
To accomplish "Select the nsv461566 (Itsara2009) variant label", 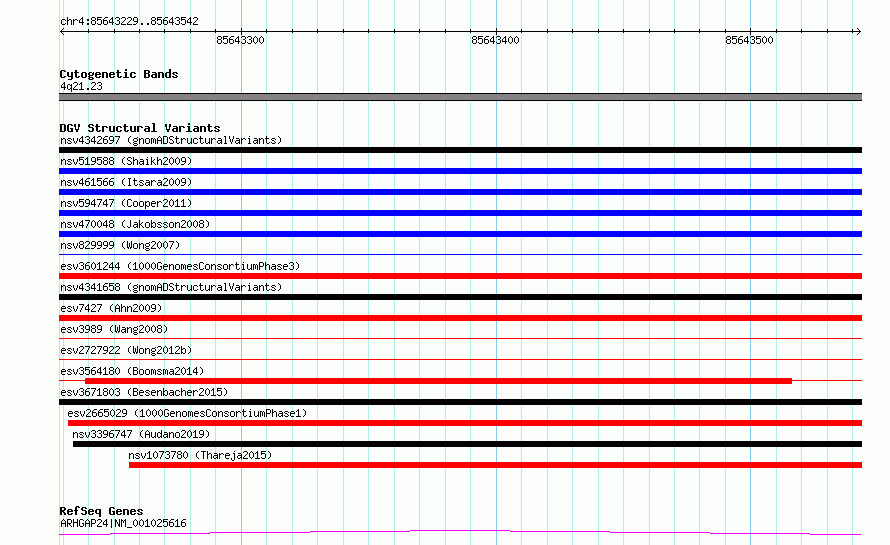I will [x=126, y=182].
